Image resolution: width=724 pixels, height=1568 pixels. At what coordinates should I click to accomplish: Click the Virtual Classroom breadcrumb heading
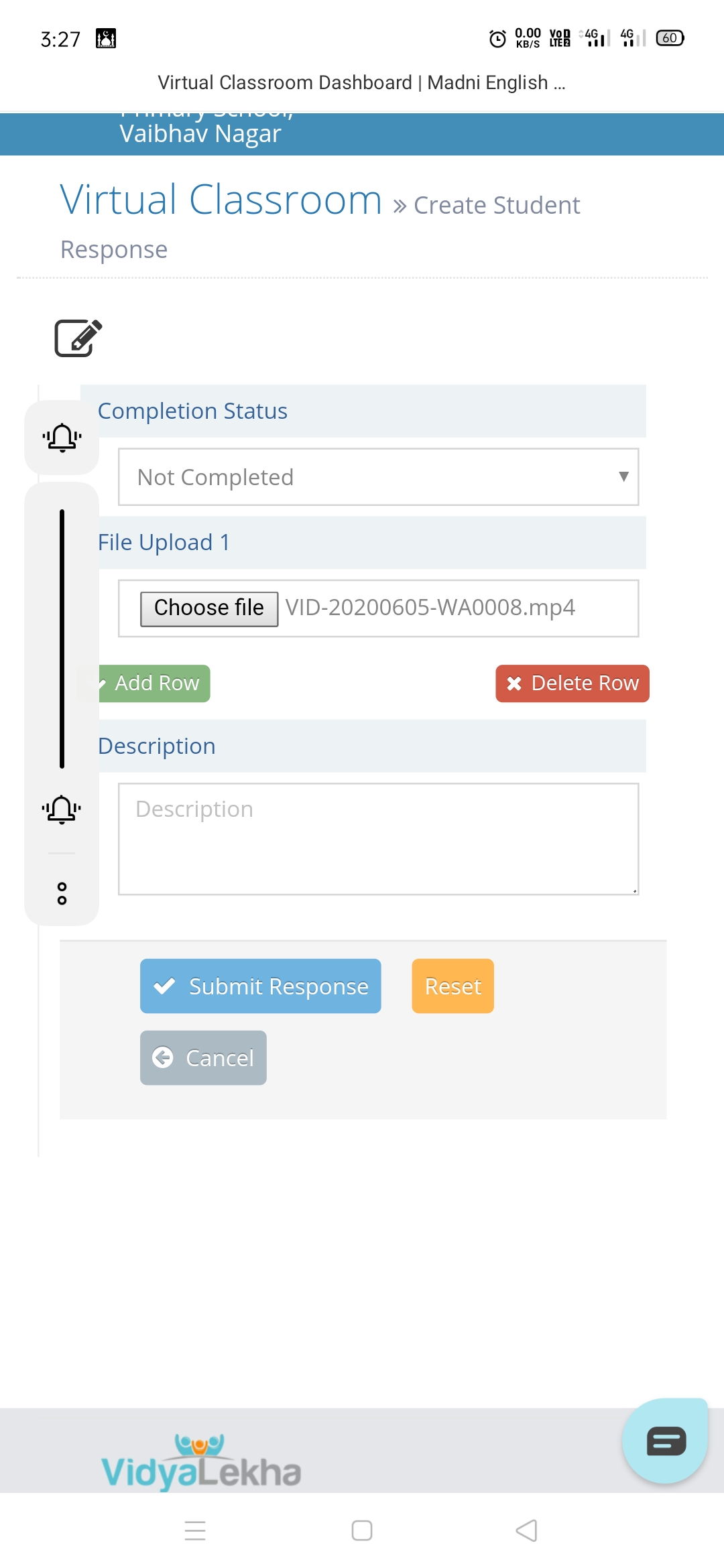pos(221,200)
